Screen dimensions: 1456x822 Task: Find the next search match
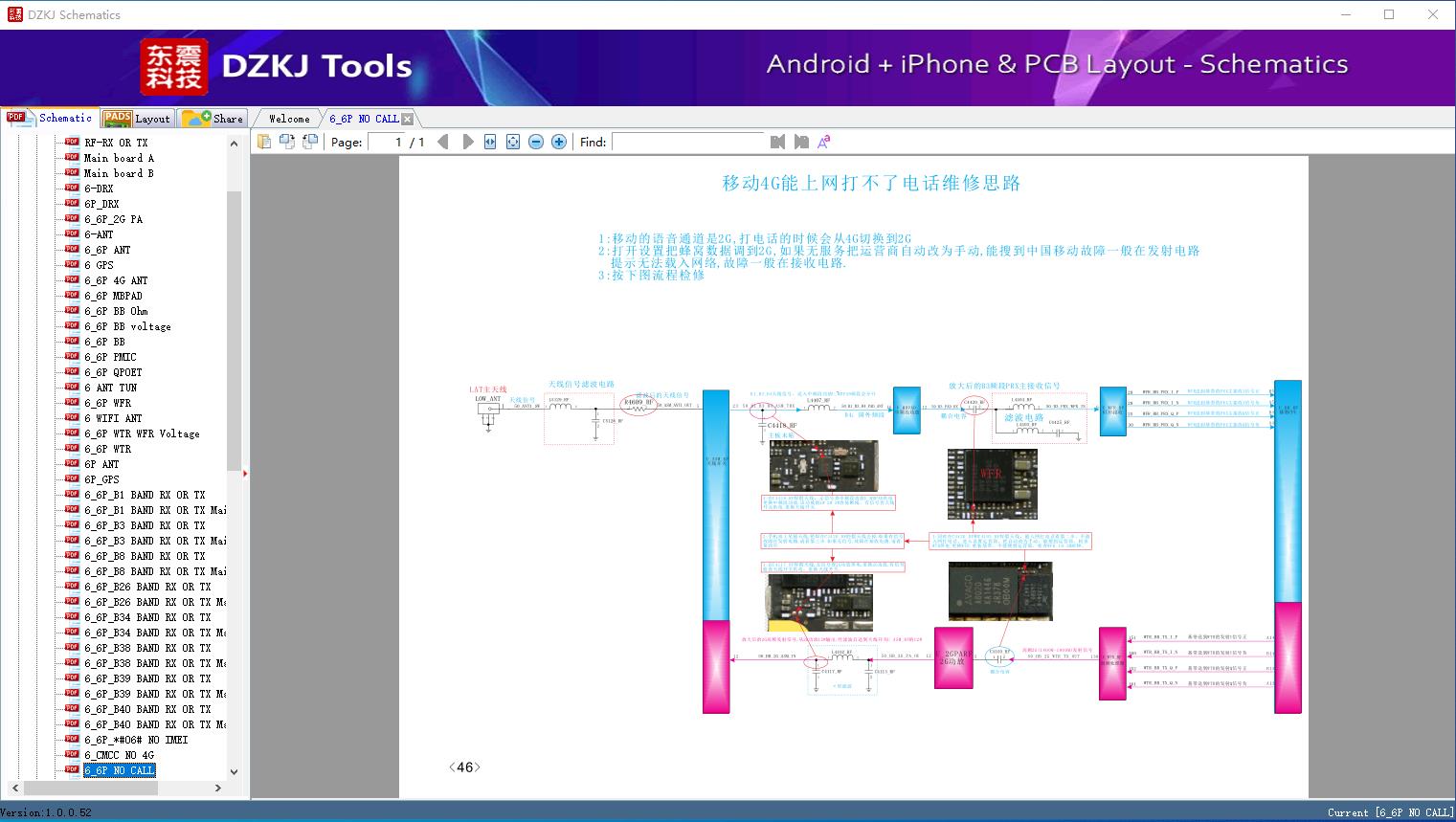point(801,142)
